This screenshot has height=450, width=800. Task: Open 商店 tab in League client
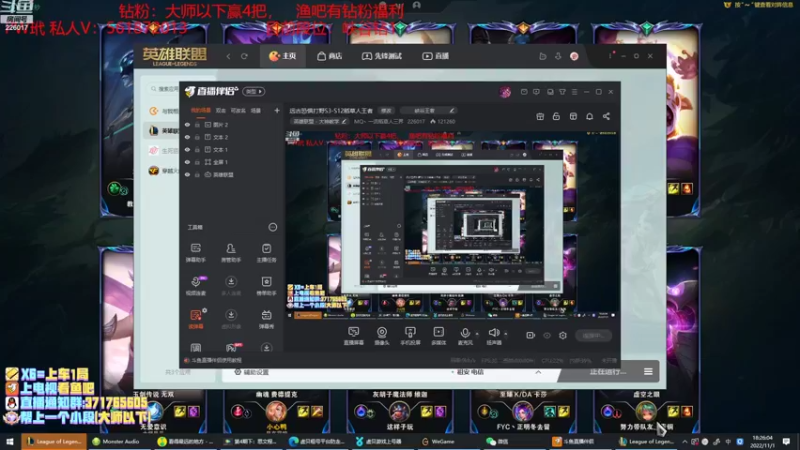(330, 56)
